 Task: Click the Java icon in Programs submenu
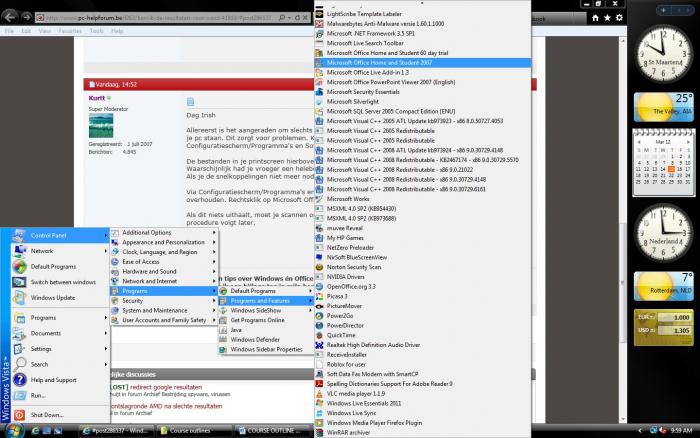tap(223, 330)
